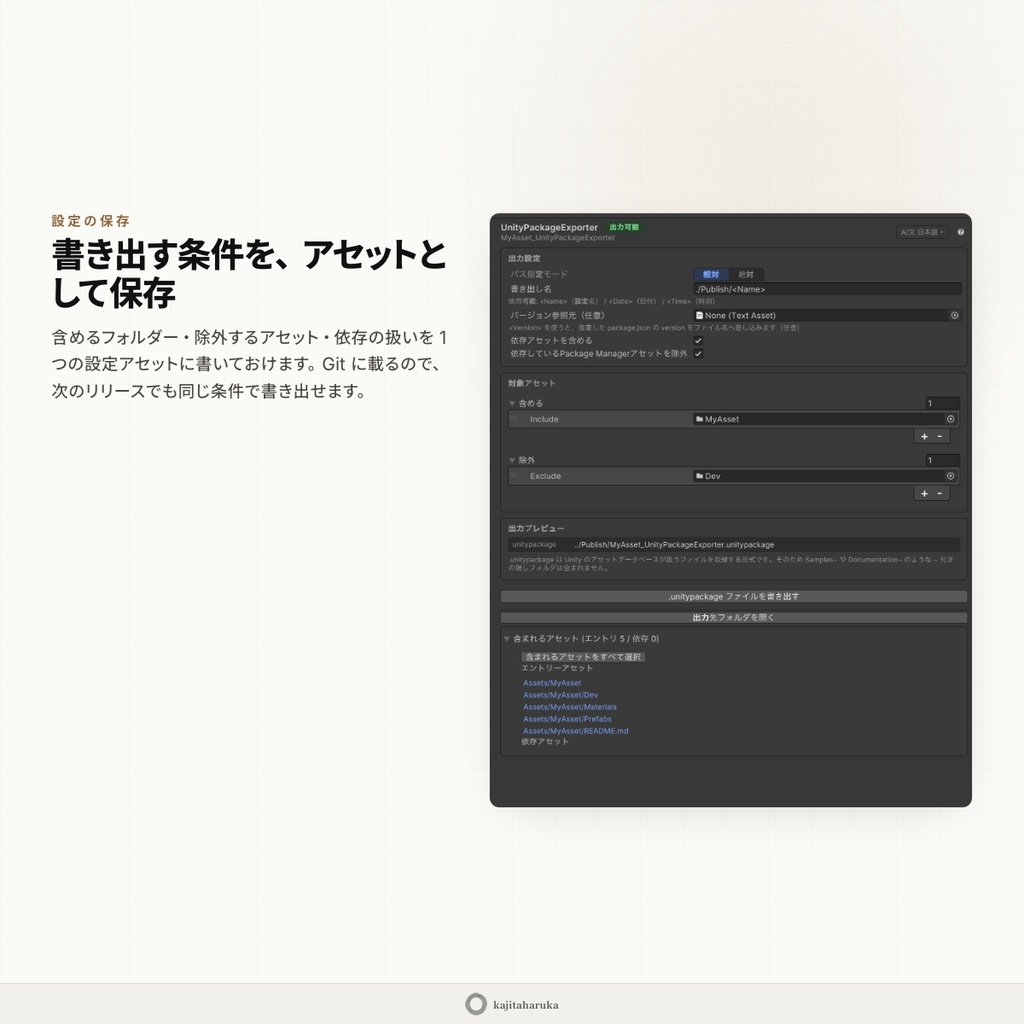Click drag handle icon of Exclude row

coord(514,475)
